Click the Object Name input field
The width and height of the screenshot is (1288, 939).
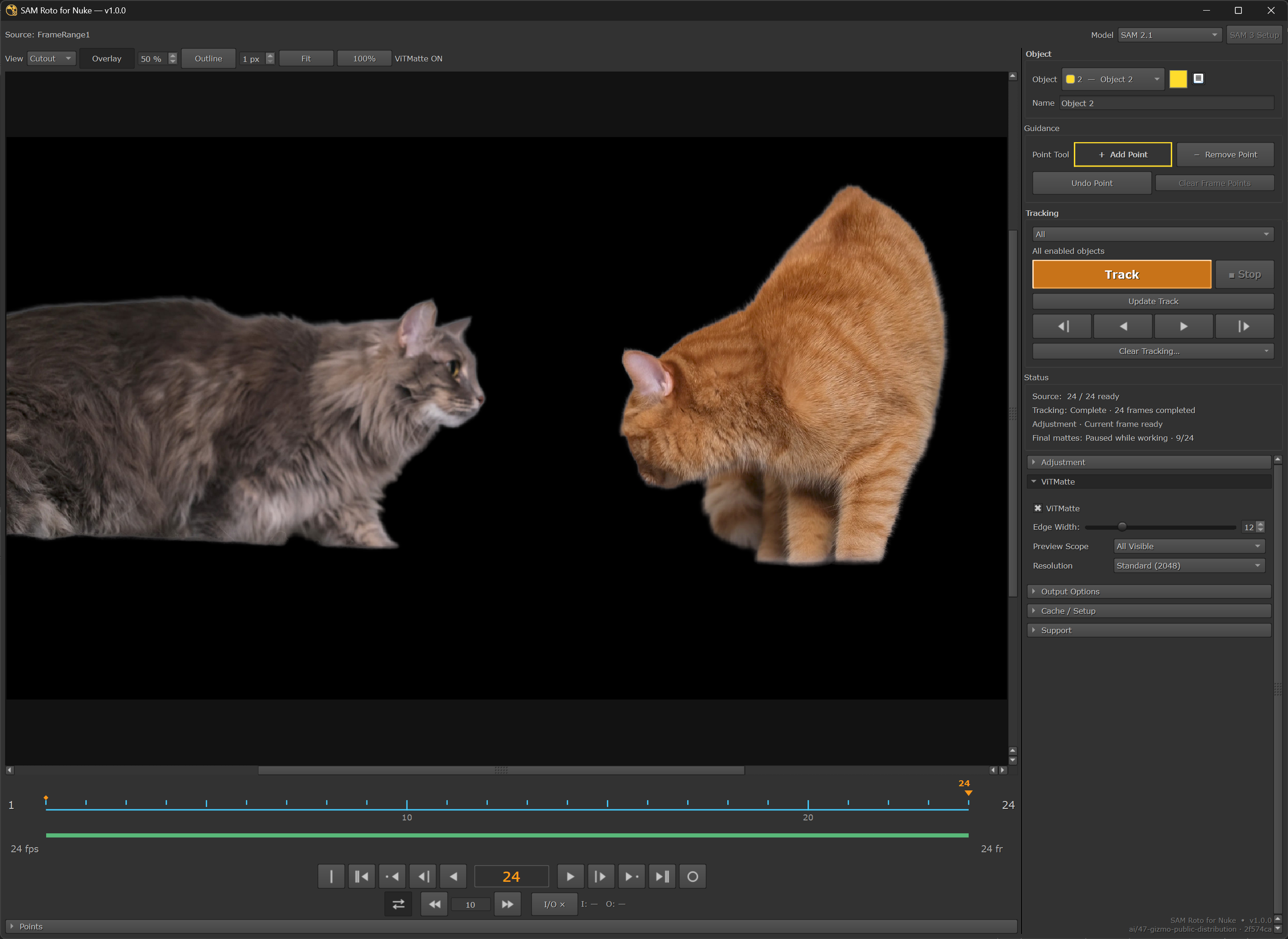click(x=1166, y=103)
